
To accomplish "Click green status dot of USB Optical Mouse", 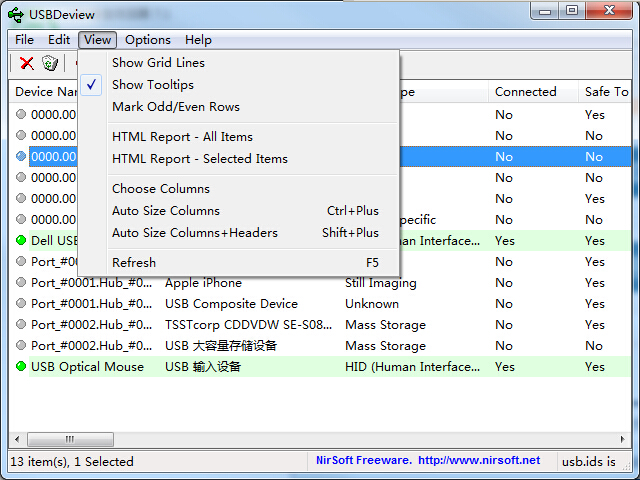I will coord(21,367).
